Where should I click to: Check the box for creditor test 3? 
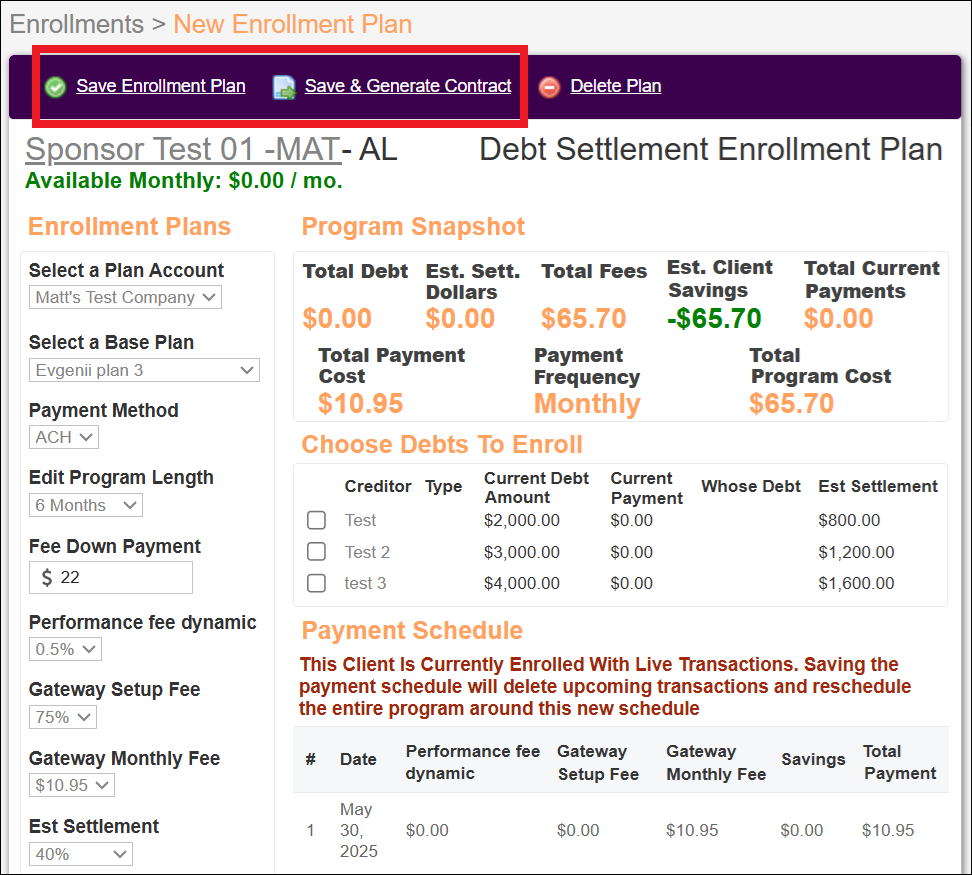coord(316,583)
